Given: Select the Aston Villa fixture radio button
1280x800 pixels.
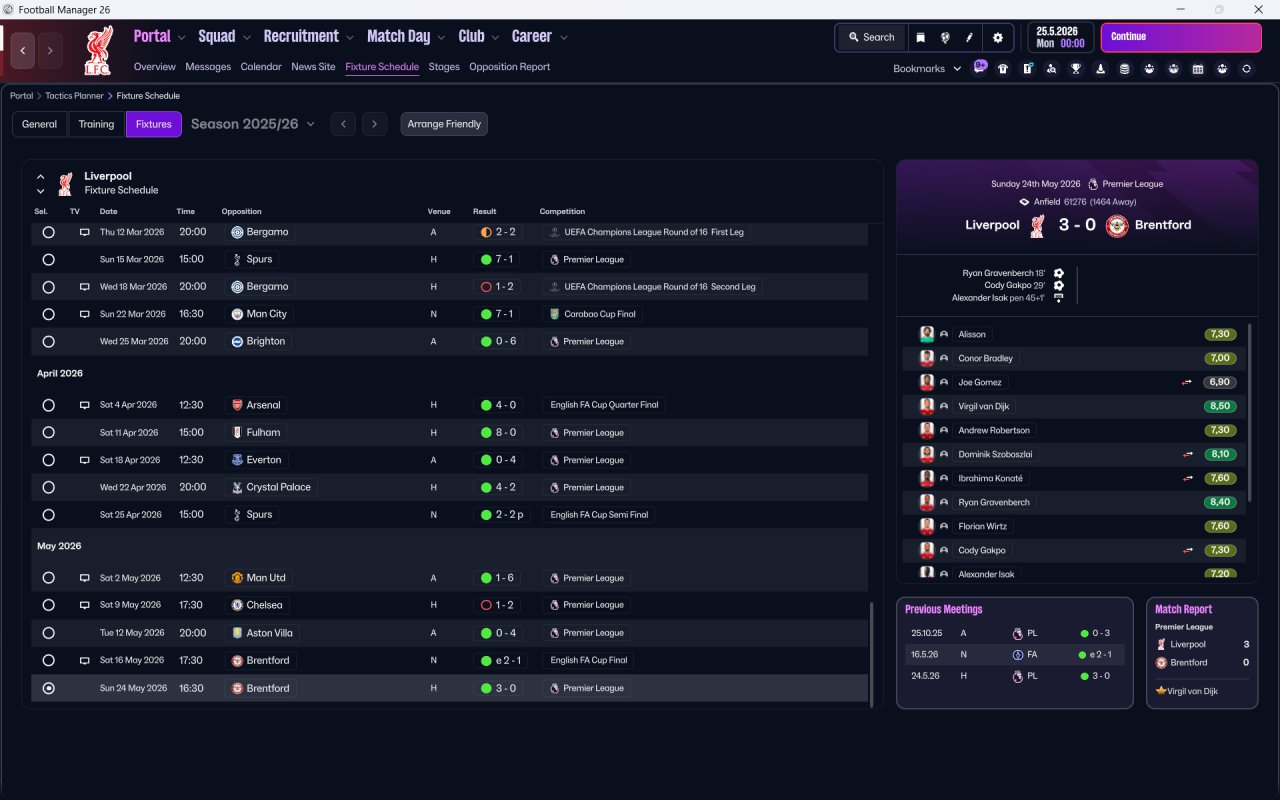Looking at the screenshot, I should tap(48, 633).
